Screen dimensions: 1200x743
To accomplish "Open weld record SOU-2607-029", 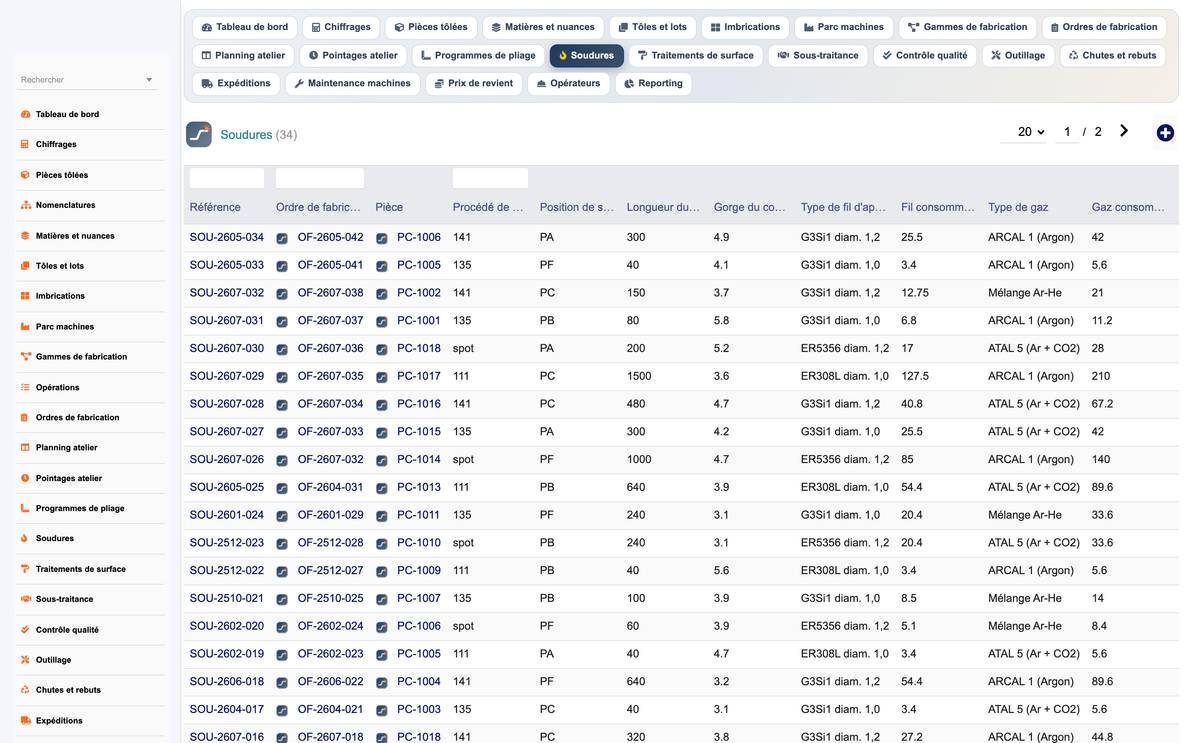I will tap(227, 377).
